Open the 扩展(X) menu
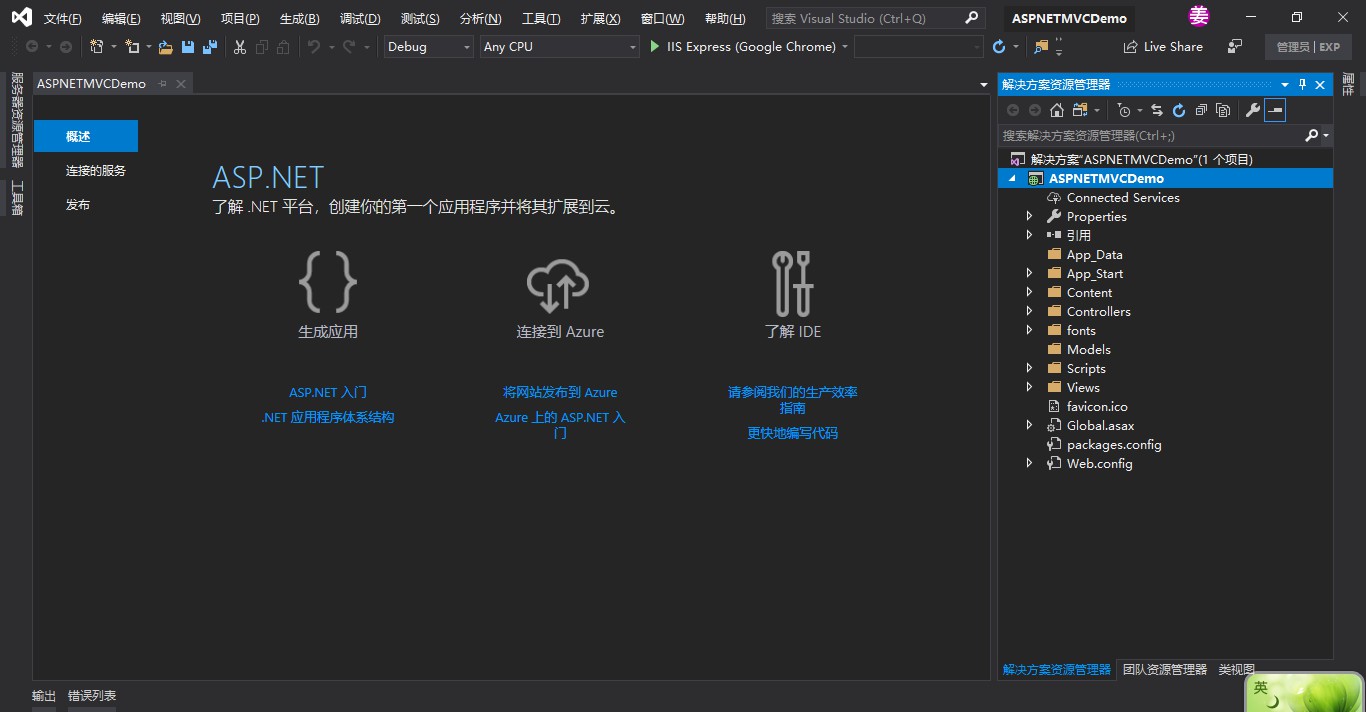Viewport: 1366px width, 712px height. click(x=600, y=19)
